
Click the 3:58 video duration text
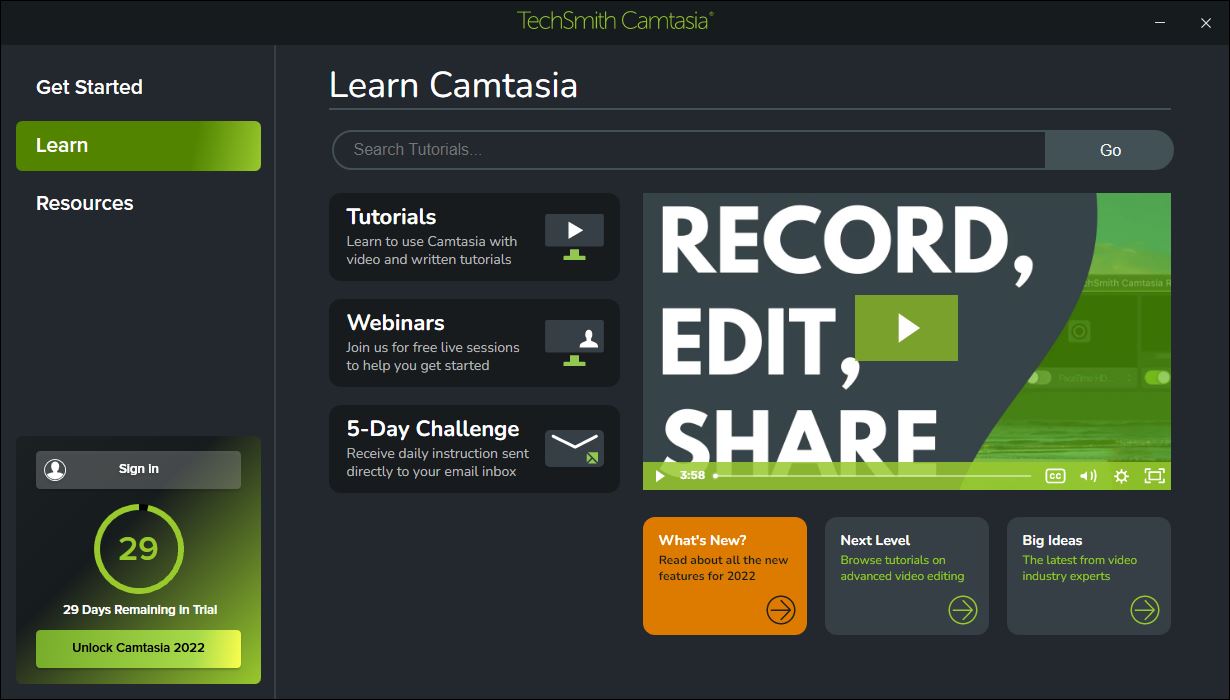[692, 476]
